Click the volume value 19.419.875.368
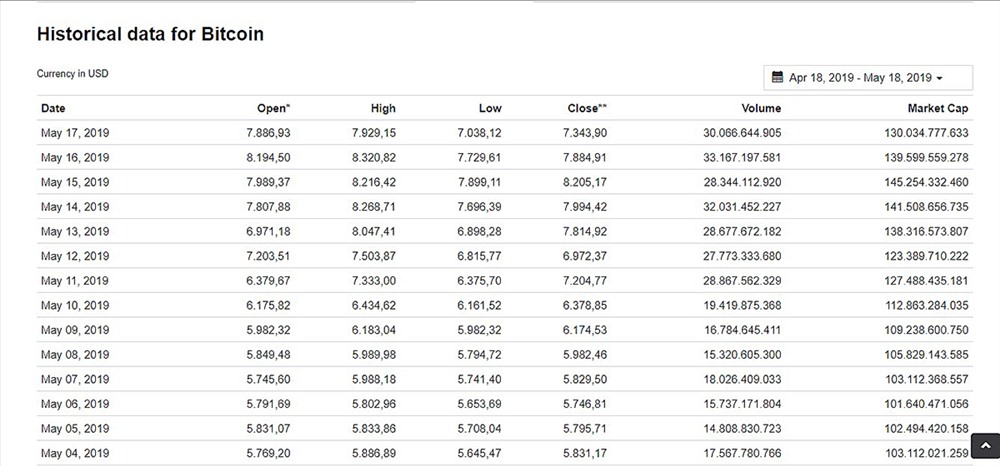The width and height of the screenshot is (1000, 466). [742, 305]
